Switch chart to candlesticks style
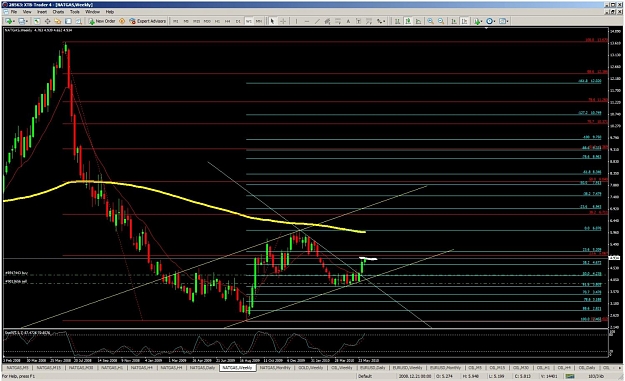The width and height of the screenshot is (625, 381). point(408,21)
